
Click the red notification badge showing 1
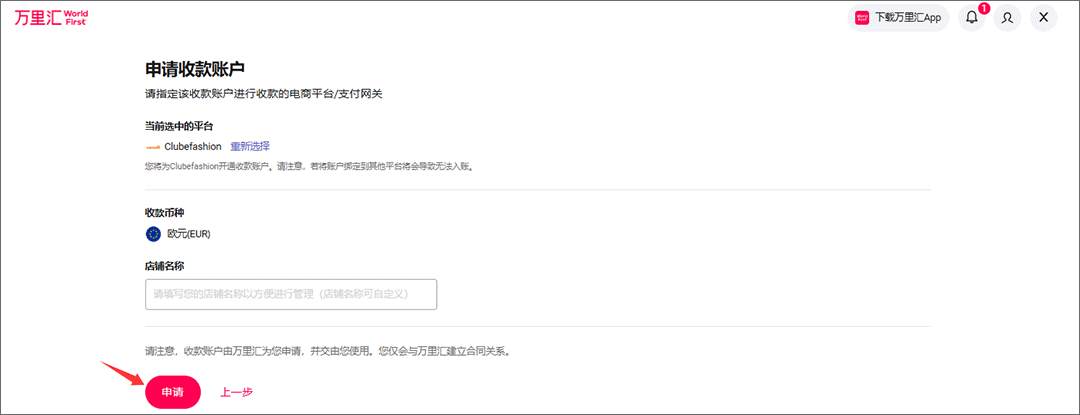coord(983,9)
